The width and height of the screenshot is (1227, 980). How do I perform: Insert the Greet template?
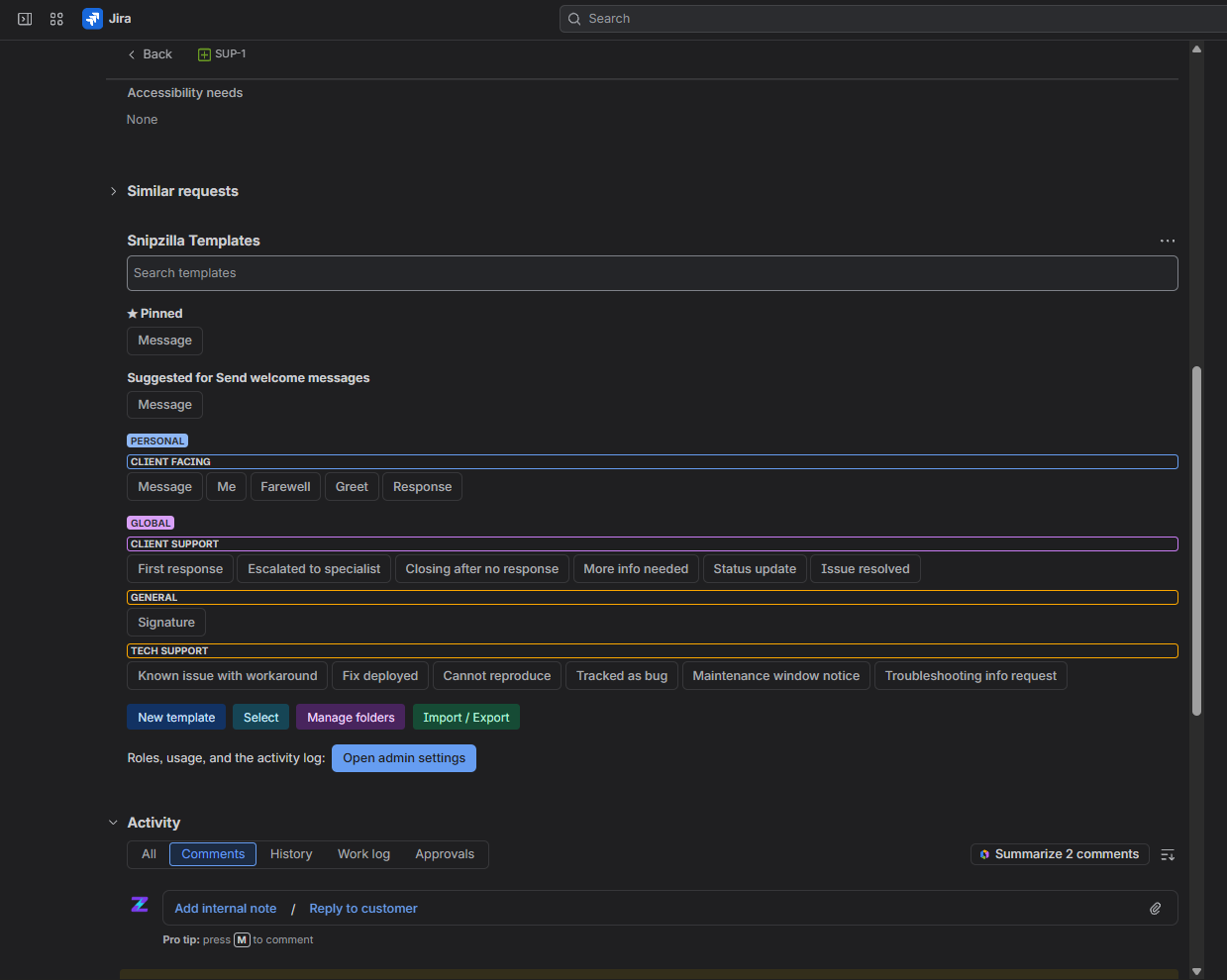352,487
